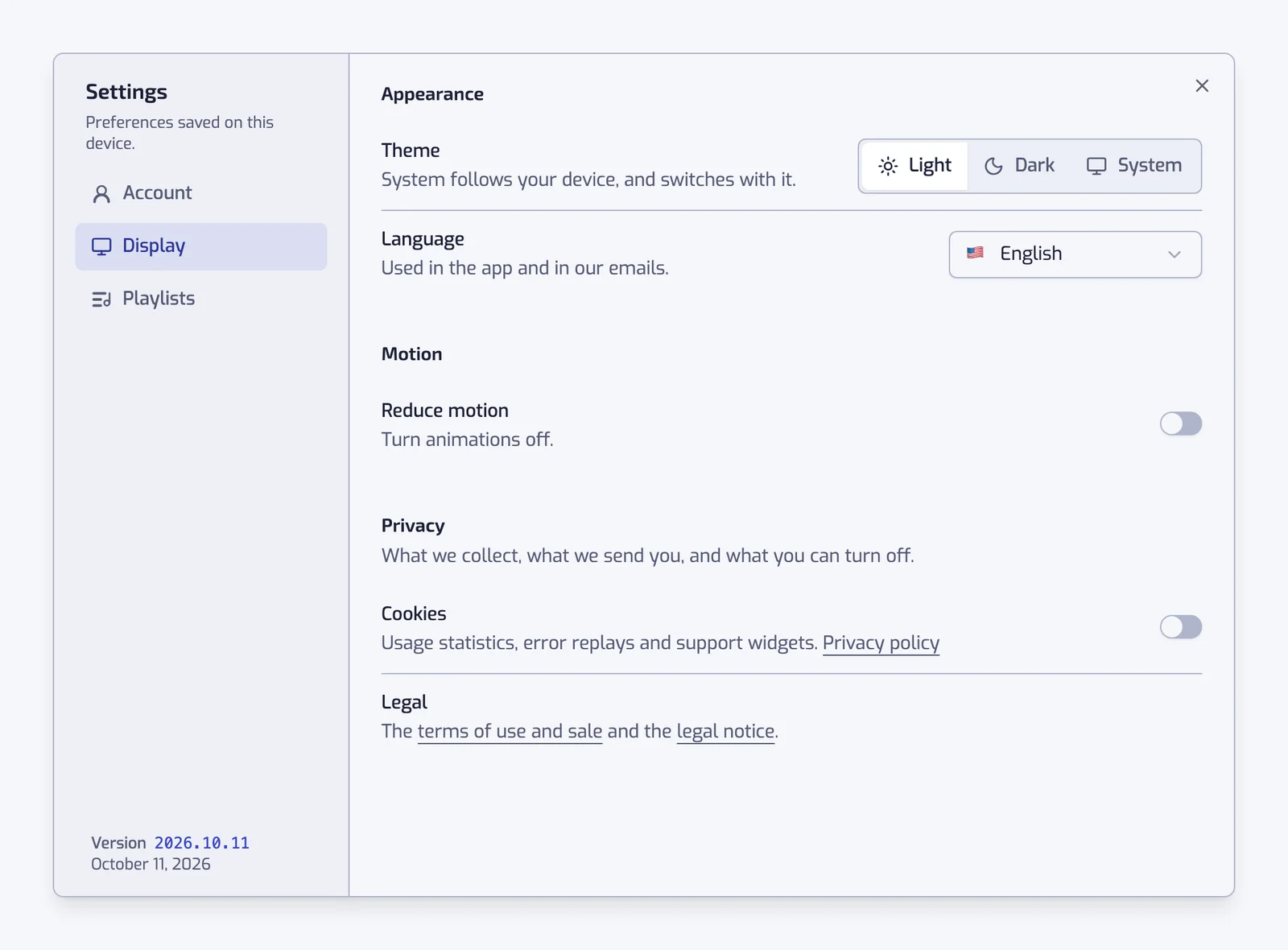1288x950 pixels.
Task: Click the Theme label text
Action: click(x=411, y=151)
